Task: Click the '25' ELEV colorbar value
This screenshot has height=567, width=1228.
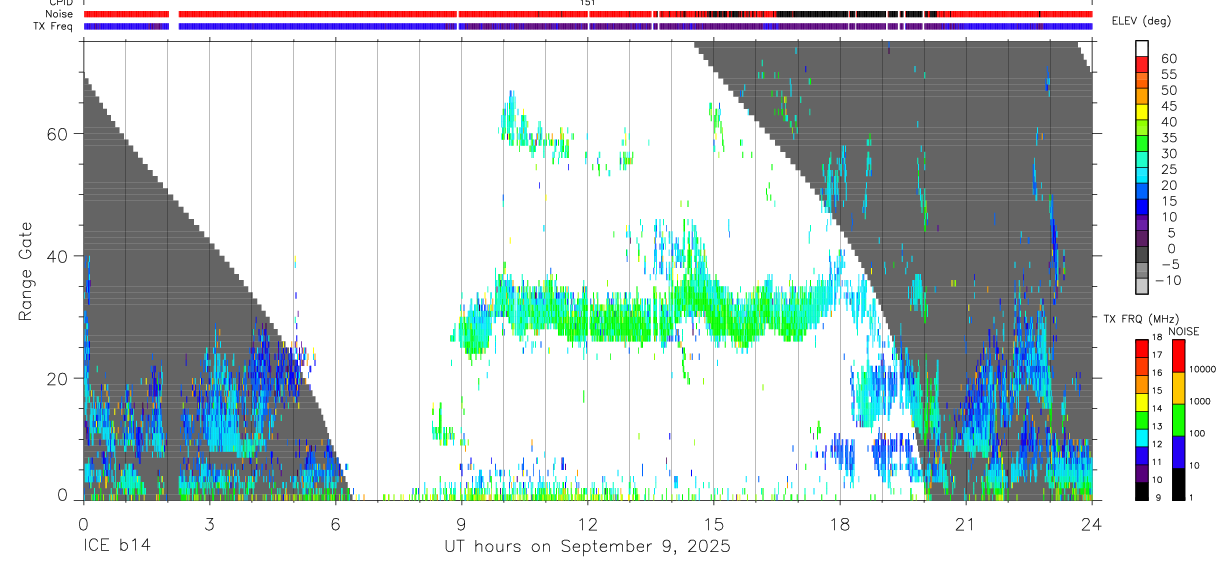Action: click(1169, 169)
